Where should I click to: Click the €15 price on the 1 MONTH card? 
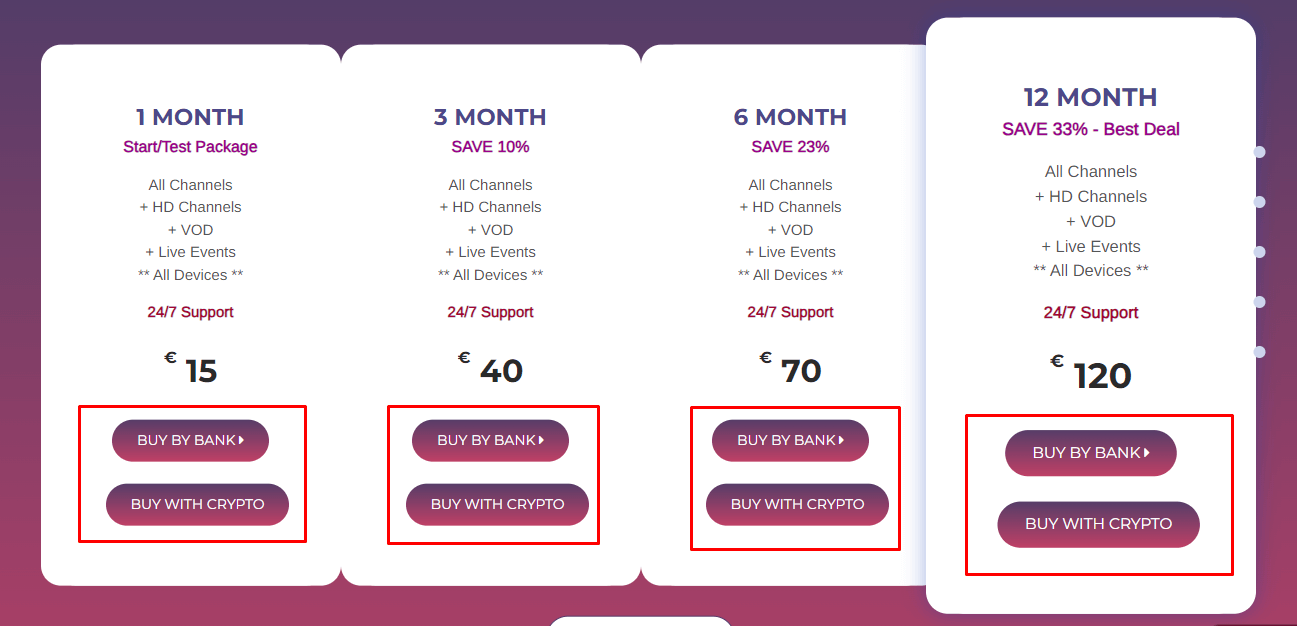click(192, 369)
